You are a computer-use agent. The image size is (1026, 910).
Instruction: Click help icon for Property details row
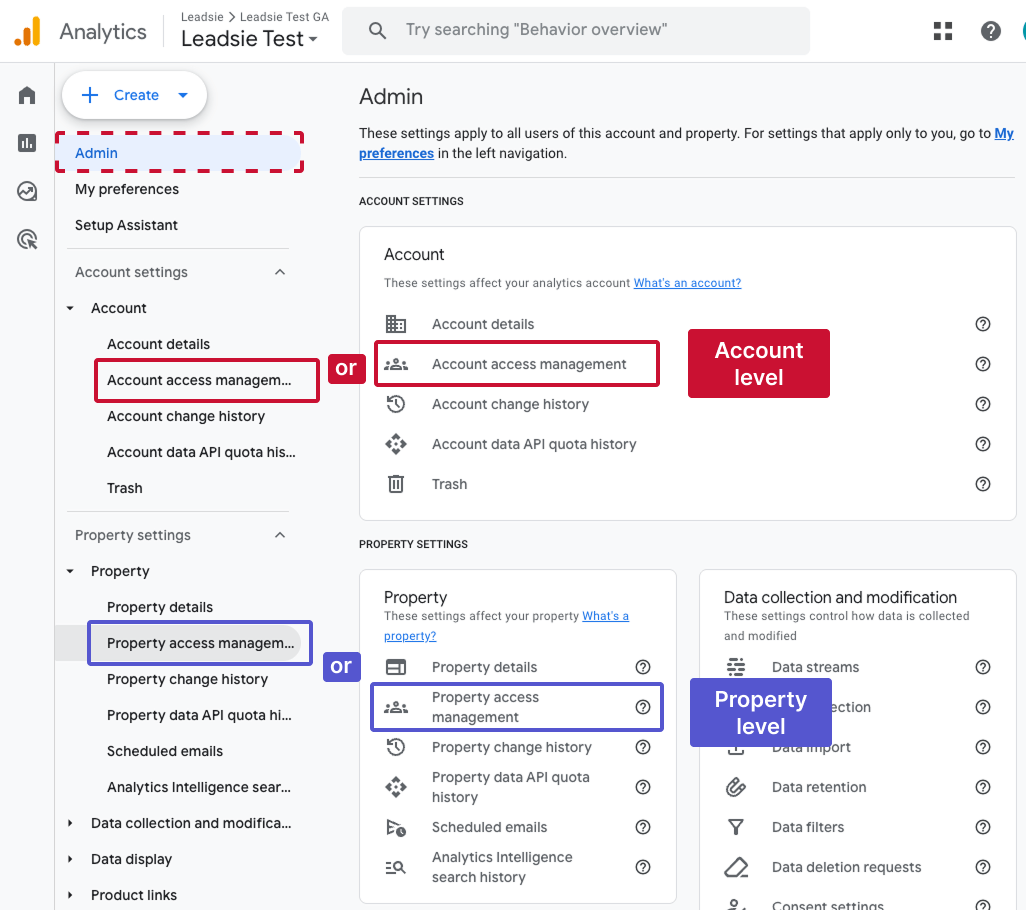(643, 667)
